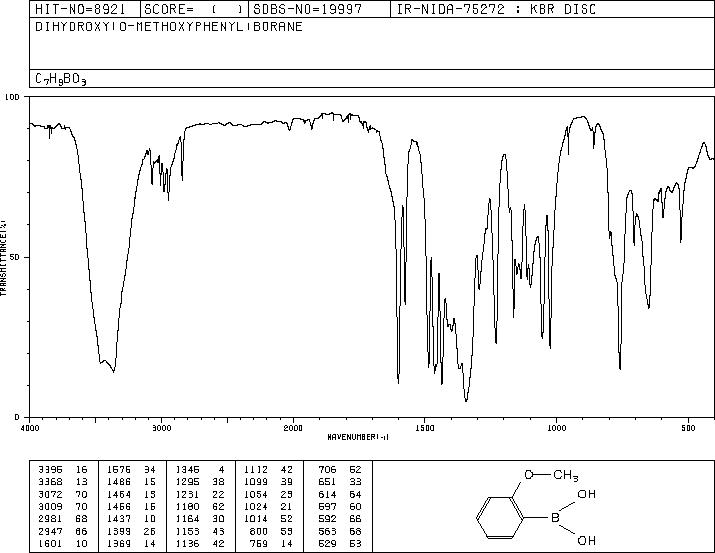
Task: Click the broad O-H absorption band minimum near 3368
Action: point(113,370)
